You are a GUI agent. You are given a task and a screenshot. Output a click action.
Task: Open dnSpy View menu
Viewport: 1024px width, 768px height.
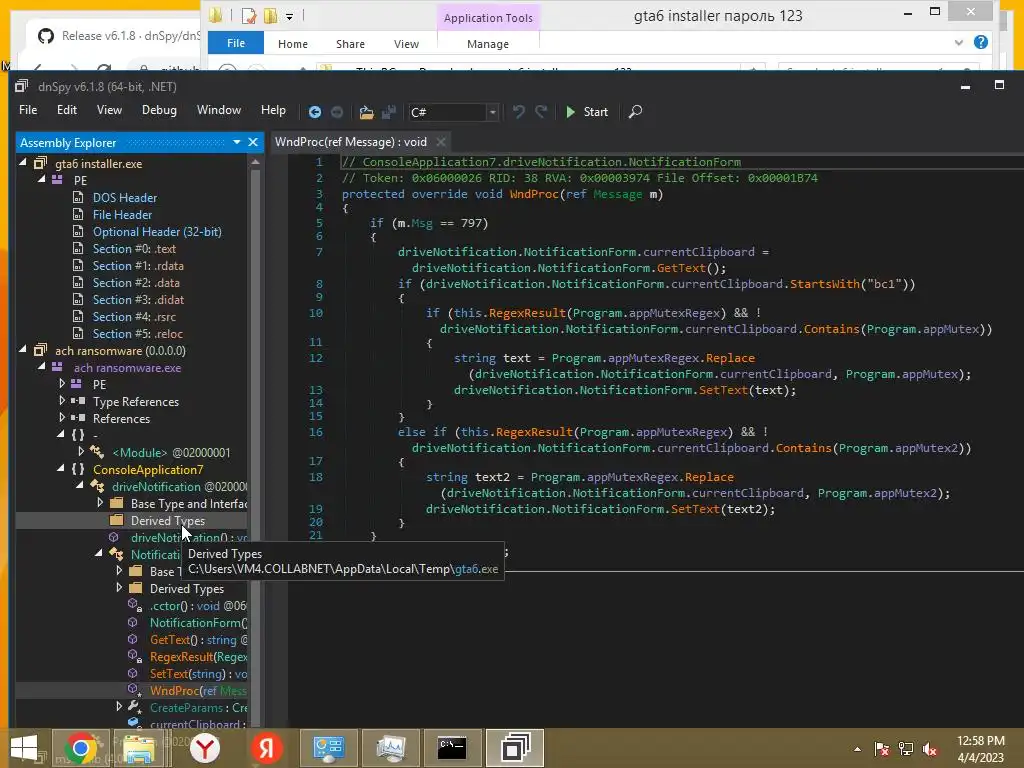point(109,110)
